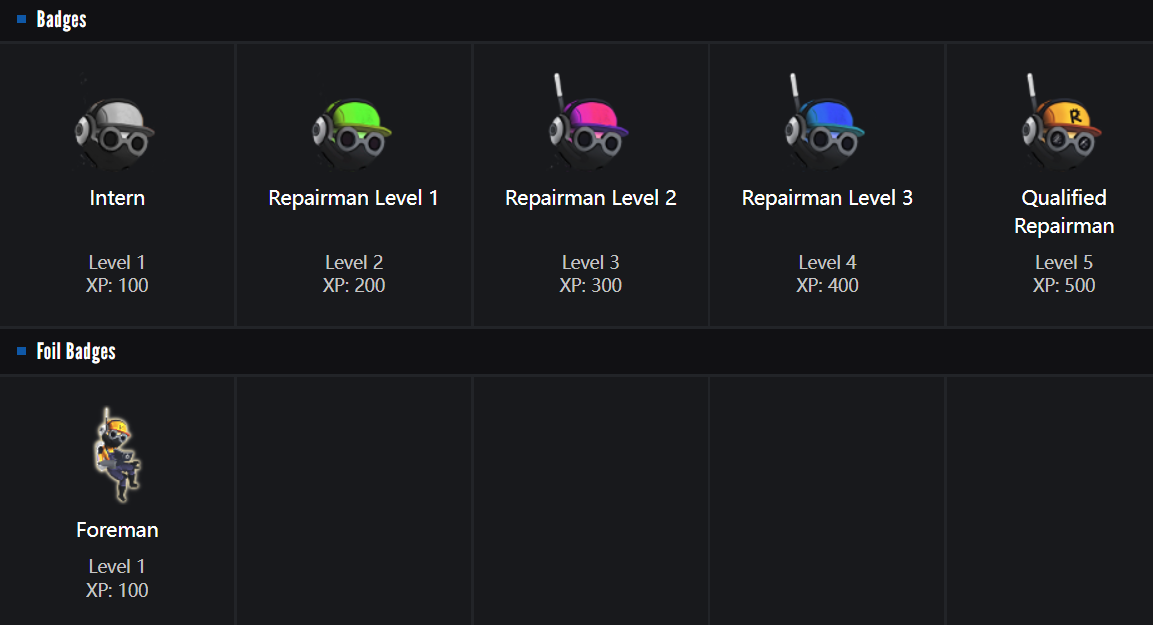Click the blue square beside Foil Badges
The image size is (1153, 625).
click(x=22, y=351)
